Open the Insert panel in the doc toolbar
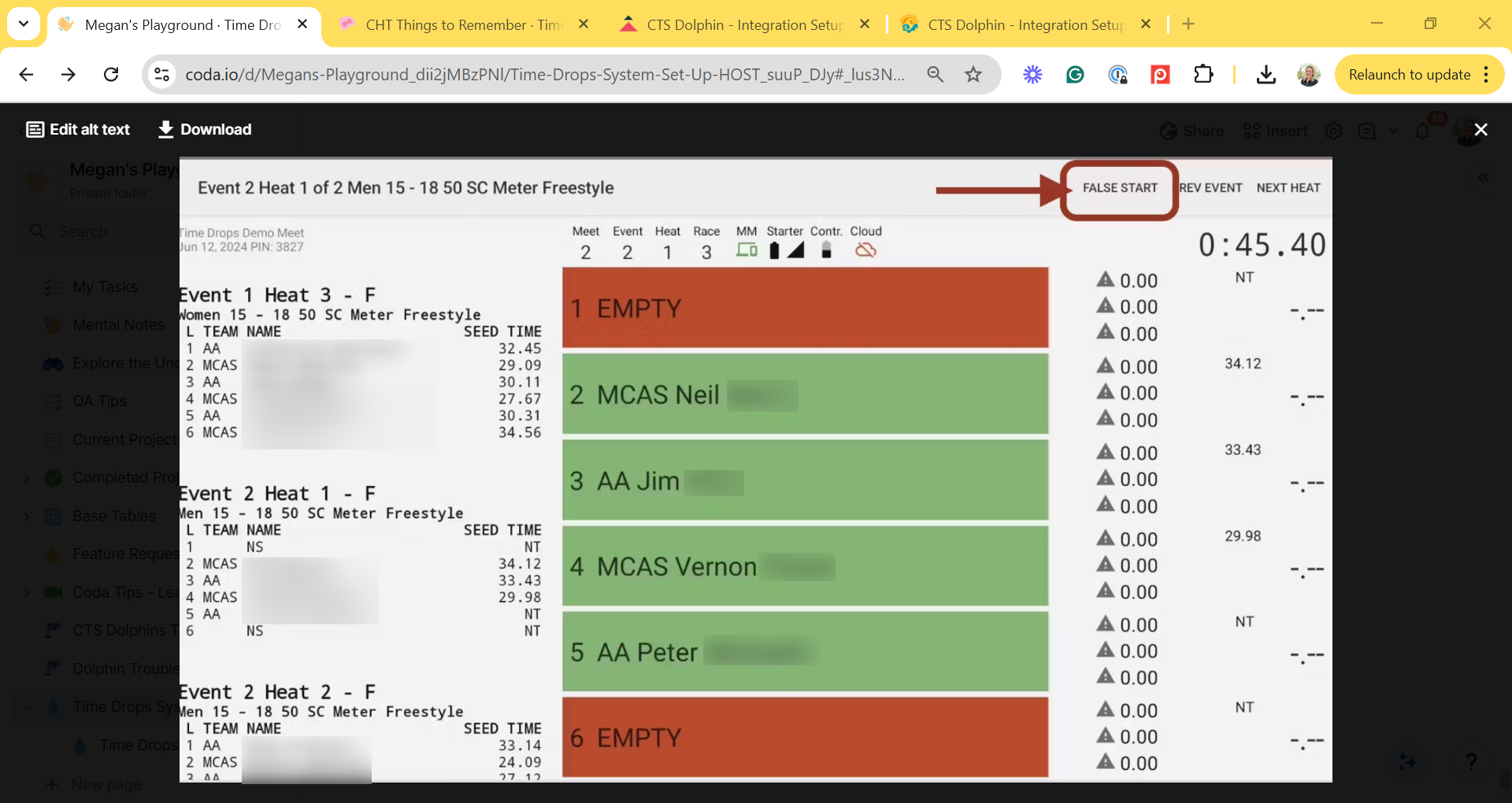The width and height of the screenshot is (1512, 803). point(1274,131)
